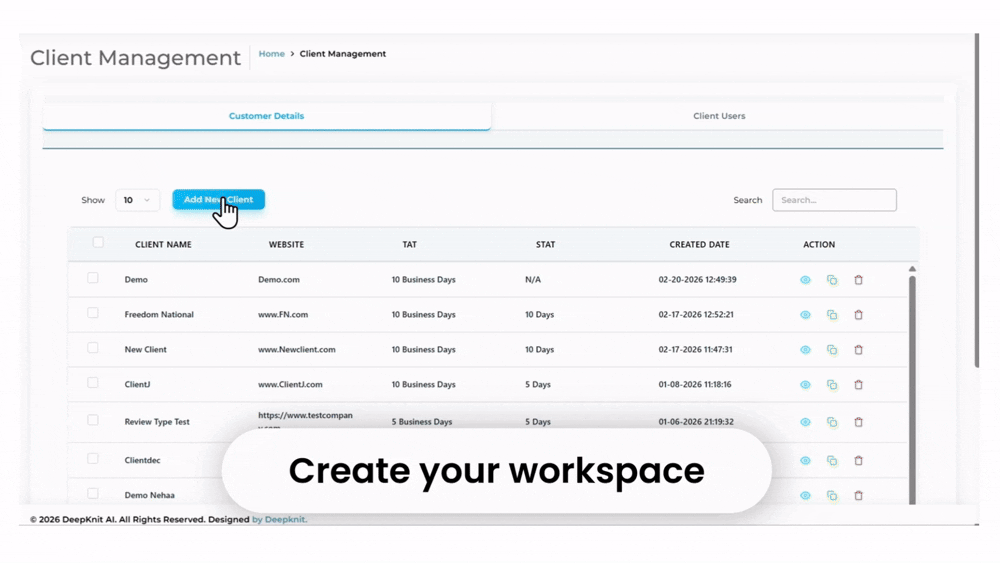This screenshot has width=1000, height=563.
Task: Copy the Demo client entry
Action: tap(832, 280)
